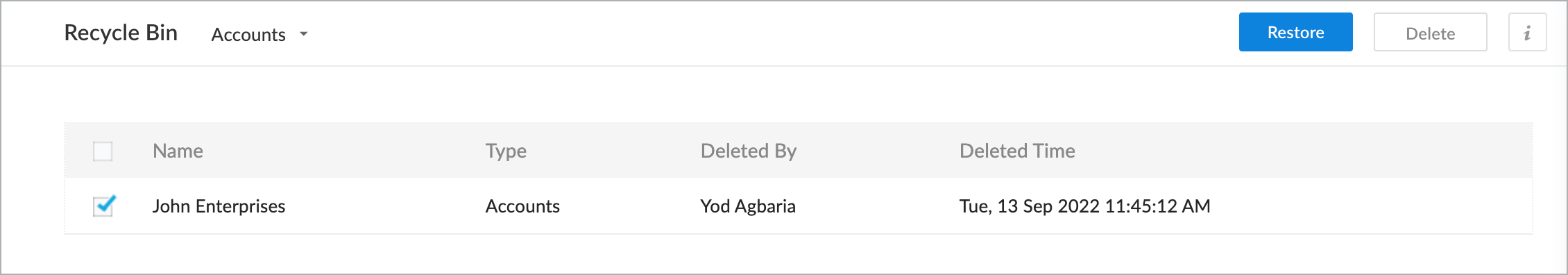Open the info icon button
This screenshot has width=1568, height=275.
pyautogui.click(x=1527, y=33)
